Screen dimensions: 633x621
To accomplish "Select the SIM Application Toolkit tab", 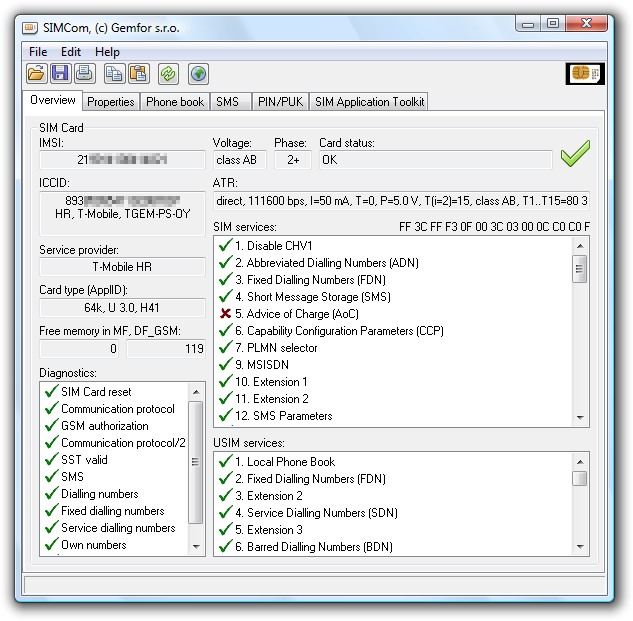I will click(369, 102).
